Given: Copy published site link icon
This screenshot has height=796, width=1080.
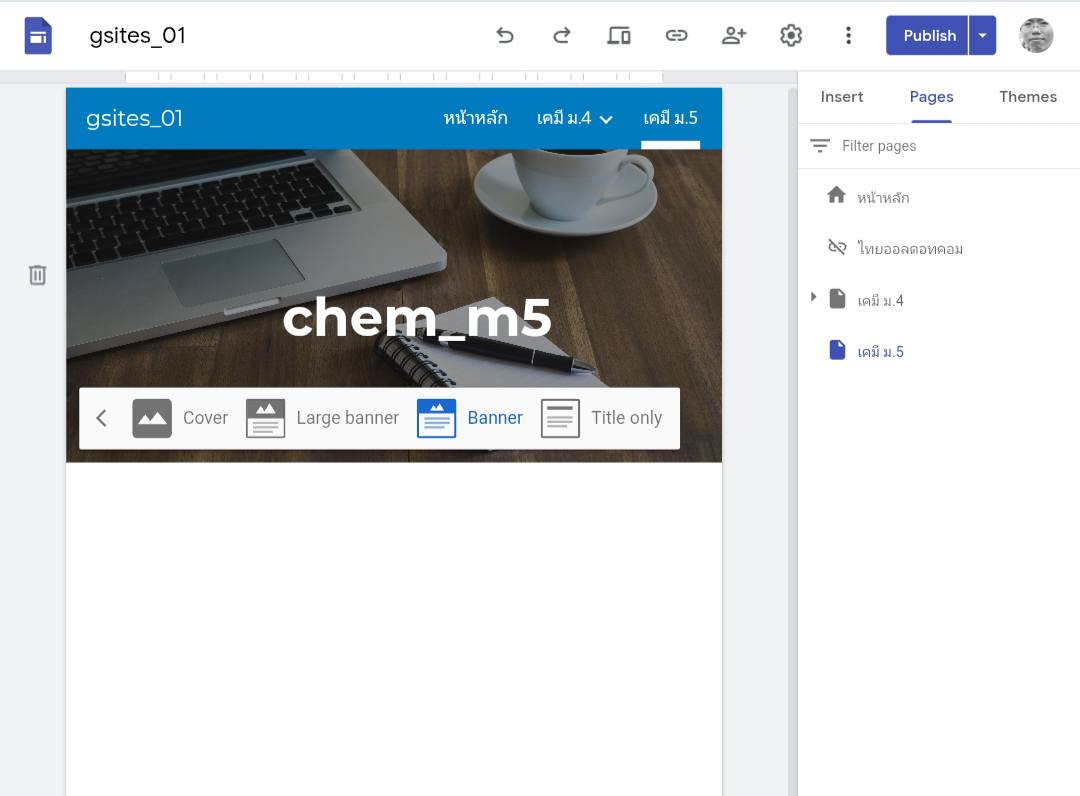Looking at the screenshot, I should (676, 36).
